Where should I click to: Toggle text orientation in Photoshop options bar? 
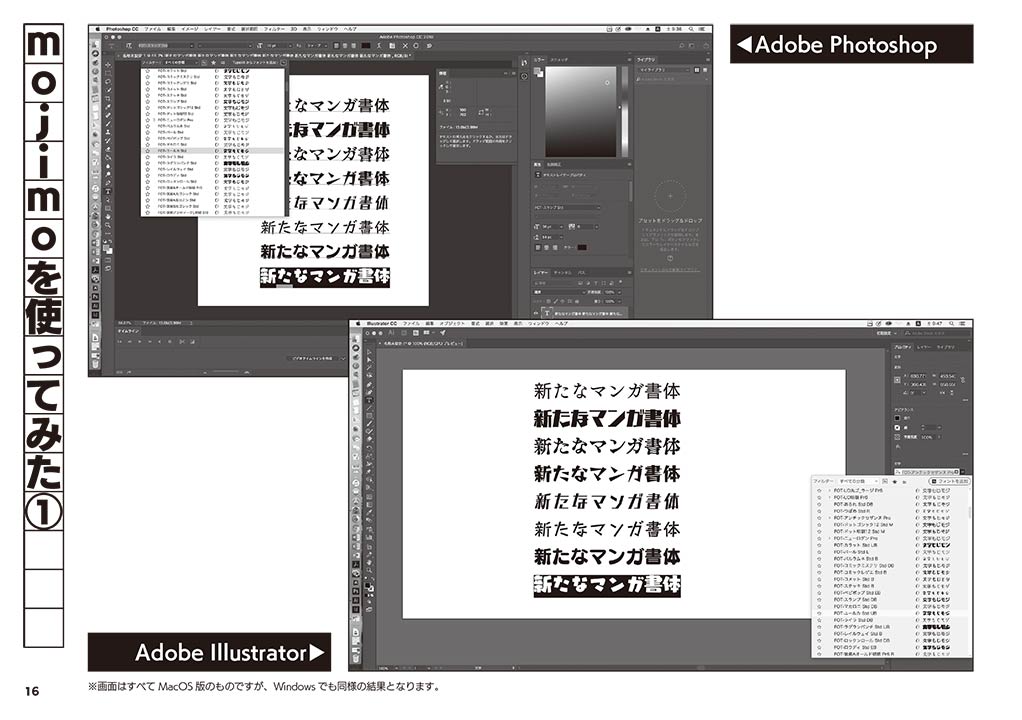click(128, 46)
